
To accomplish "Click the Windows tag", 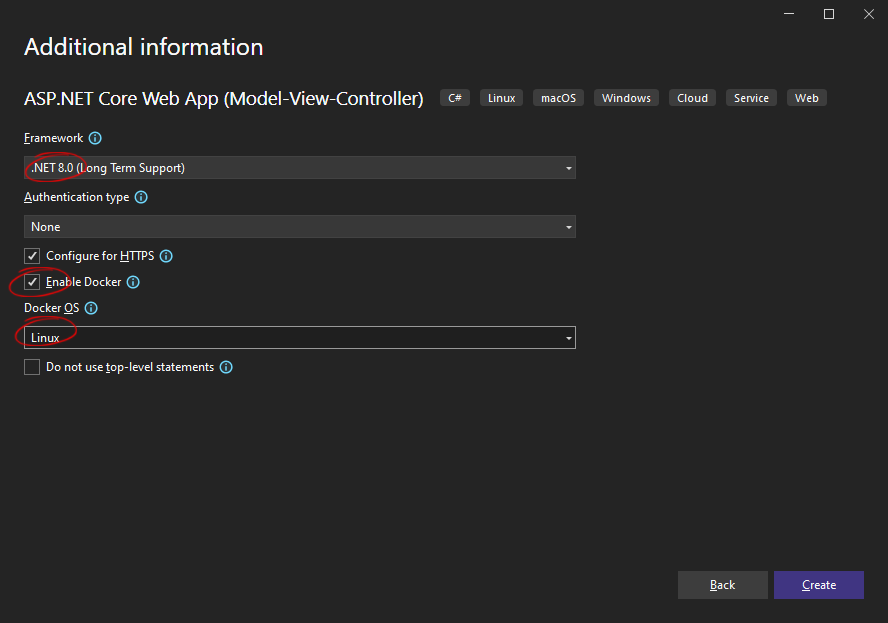I will point(626,98).
